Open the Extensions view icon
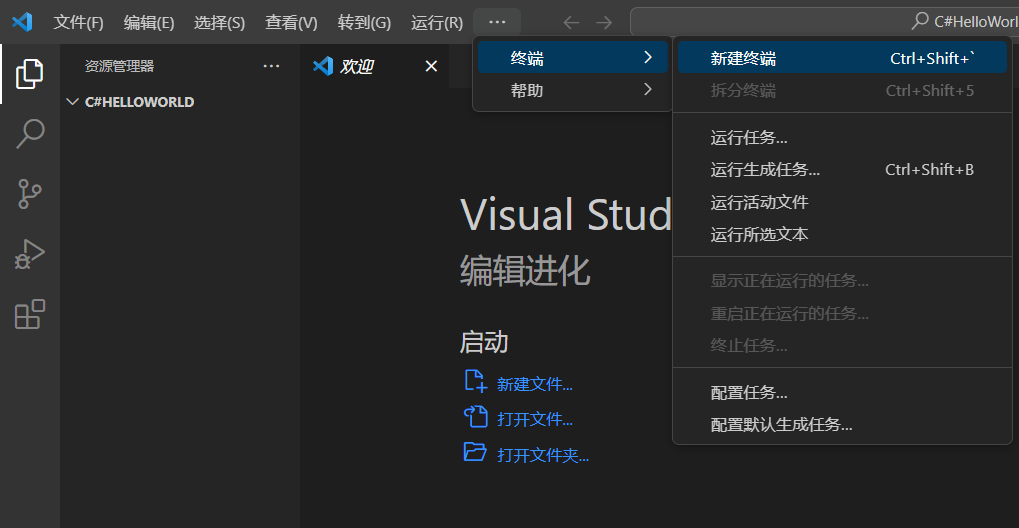This screenshot has width=1019, height=528. tap(30, 314)
